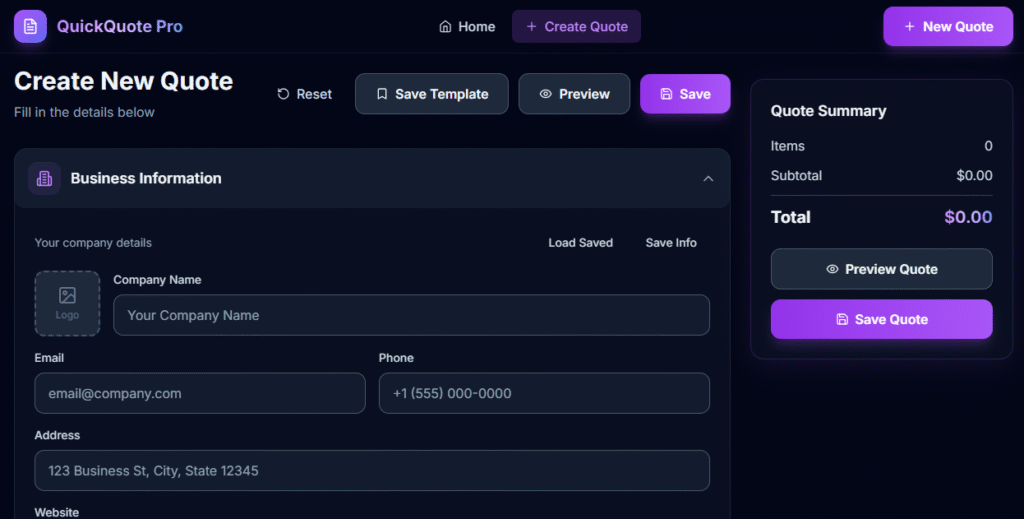Click Preview Quote in summary panel
1024x519 pixels.
click(x=882, y=269)
